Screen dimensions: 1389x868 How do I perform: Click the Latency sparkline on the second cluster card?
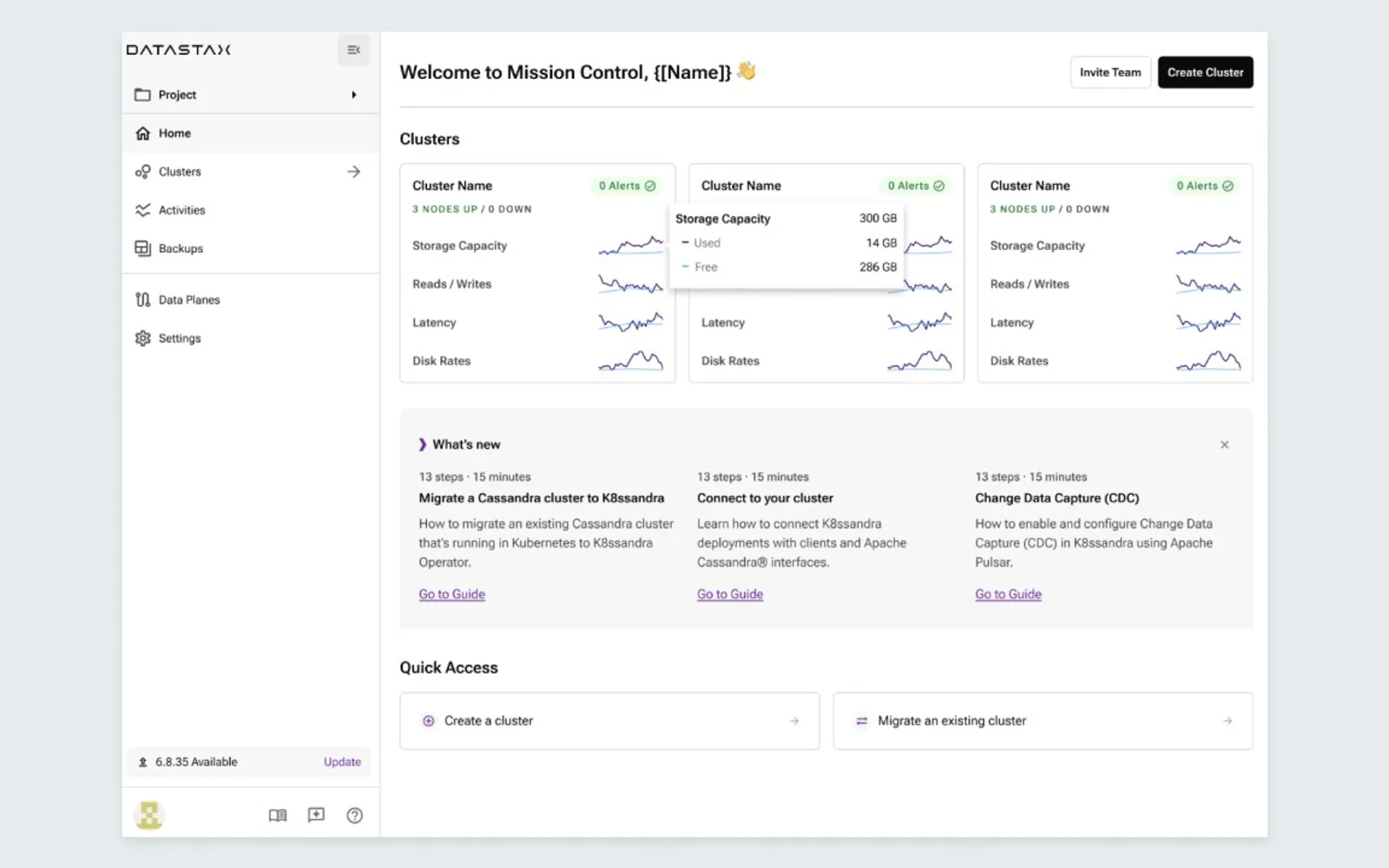[x=919, y=323]
